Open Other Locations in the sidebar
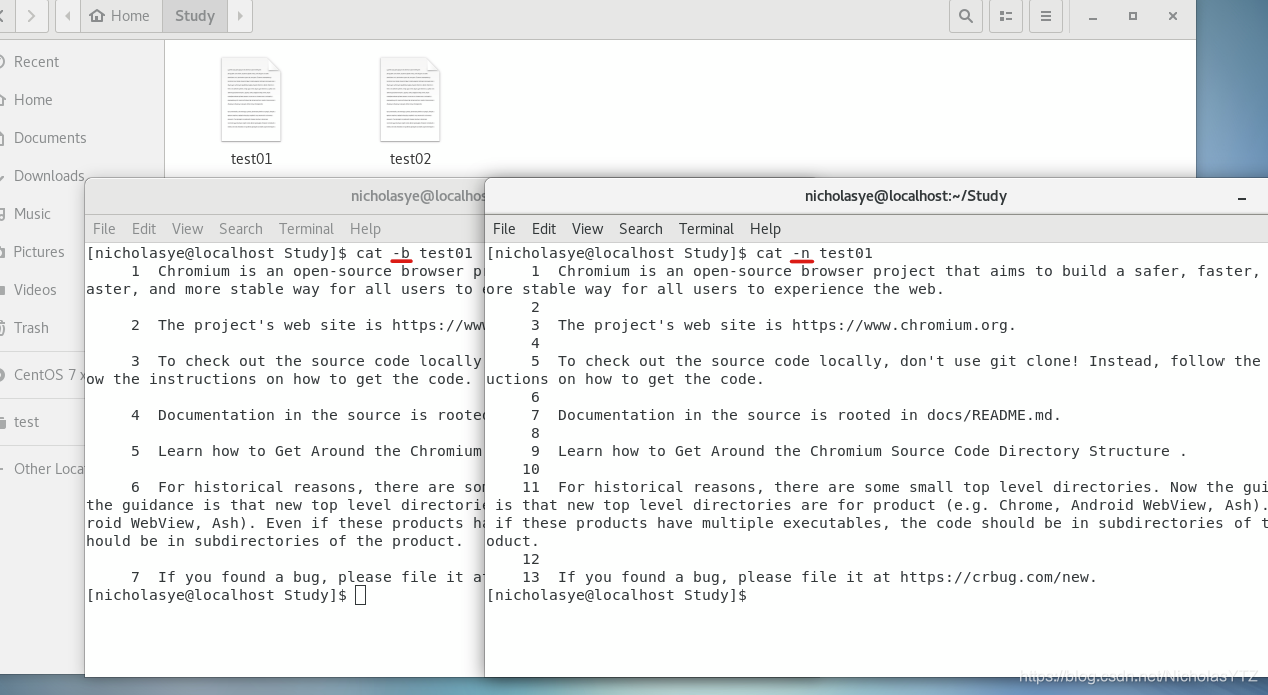This screenshot has width=1268, height=695. click(x=42, y=469)
